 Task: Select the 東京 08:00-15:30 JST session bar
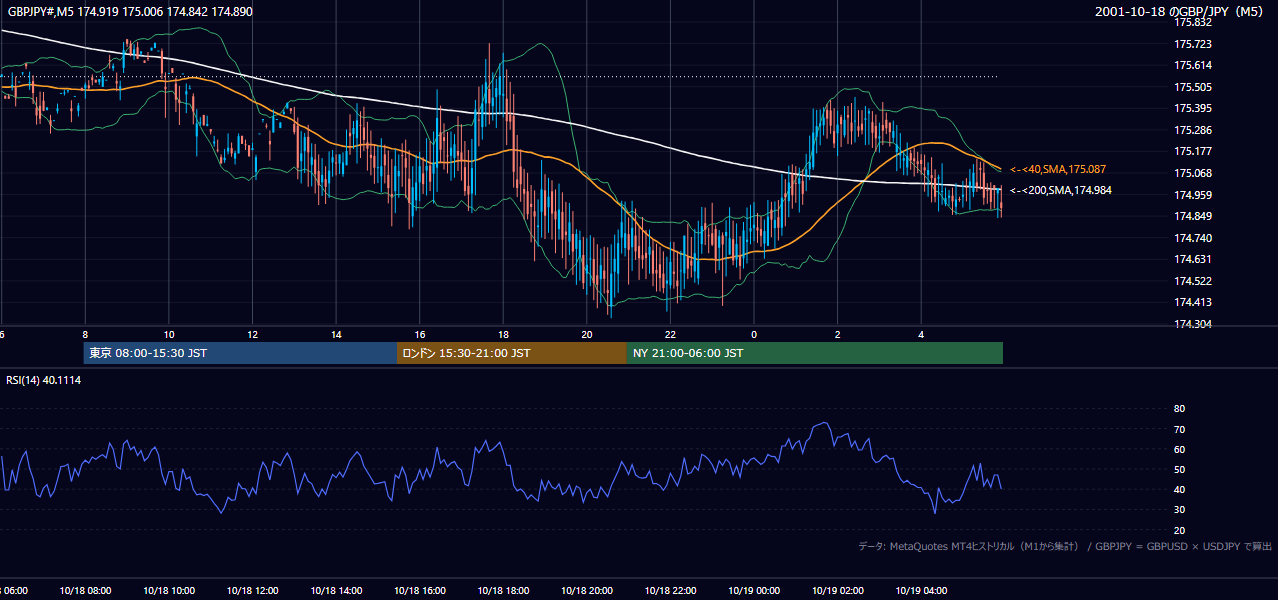(x=240, y=353)
